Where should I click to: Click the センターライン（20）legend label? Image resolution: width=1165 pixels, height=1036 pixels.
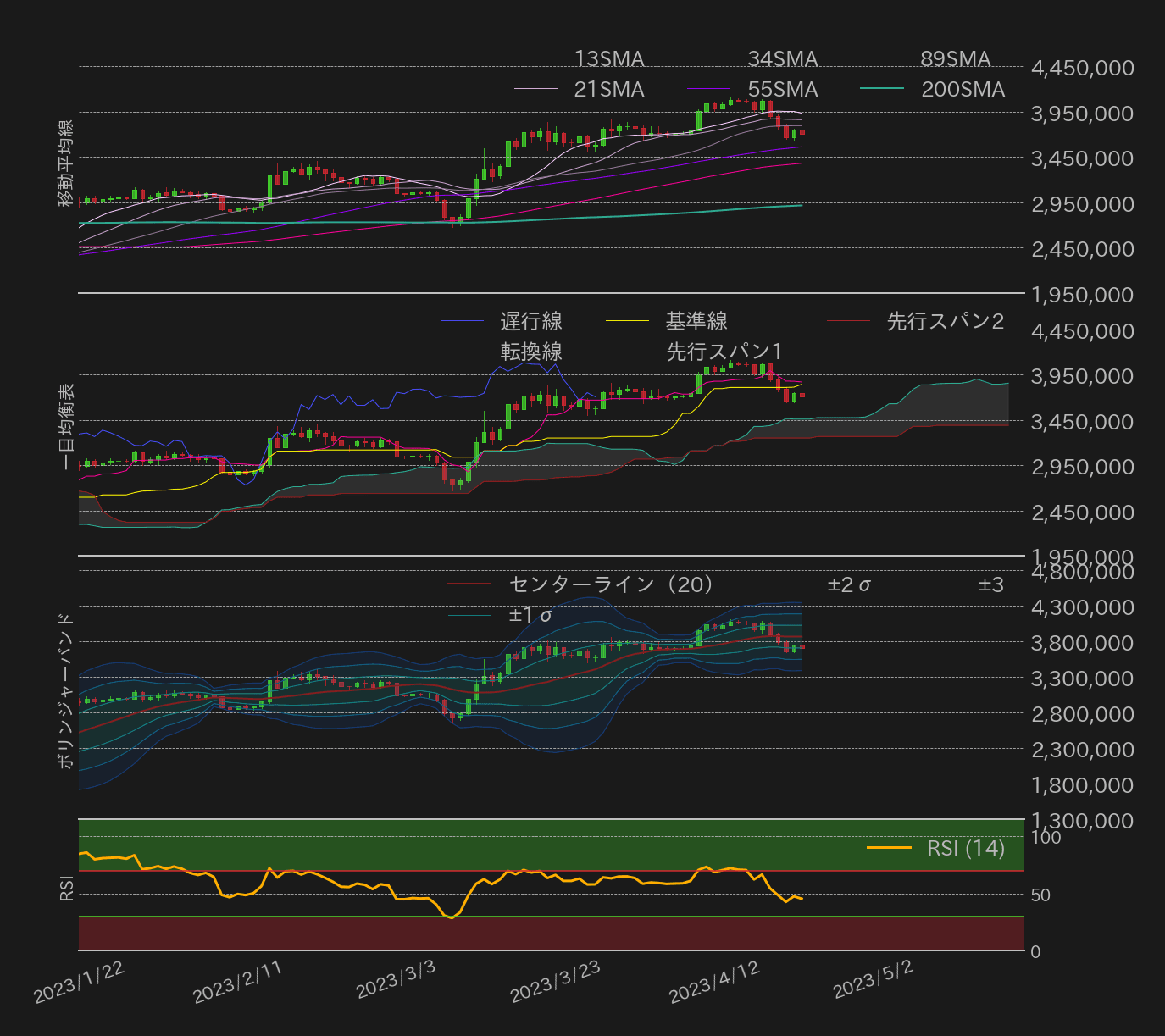(x=609, y=584)
